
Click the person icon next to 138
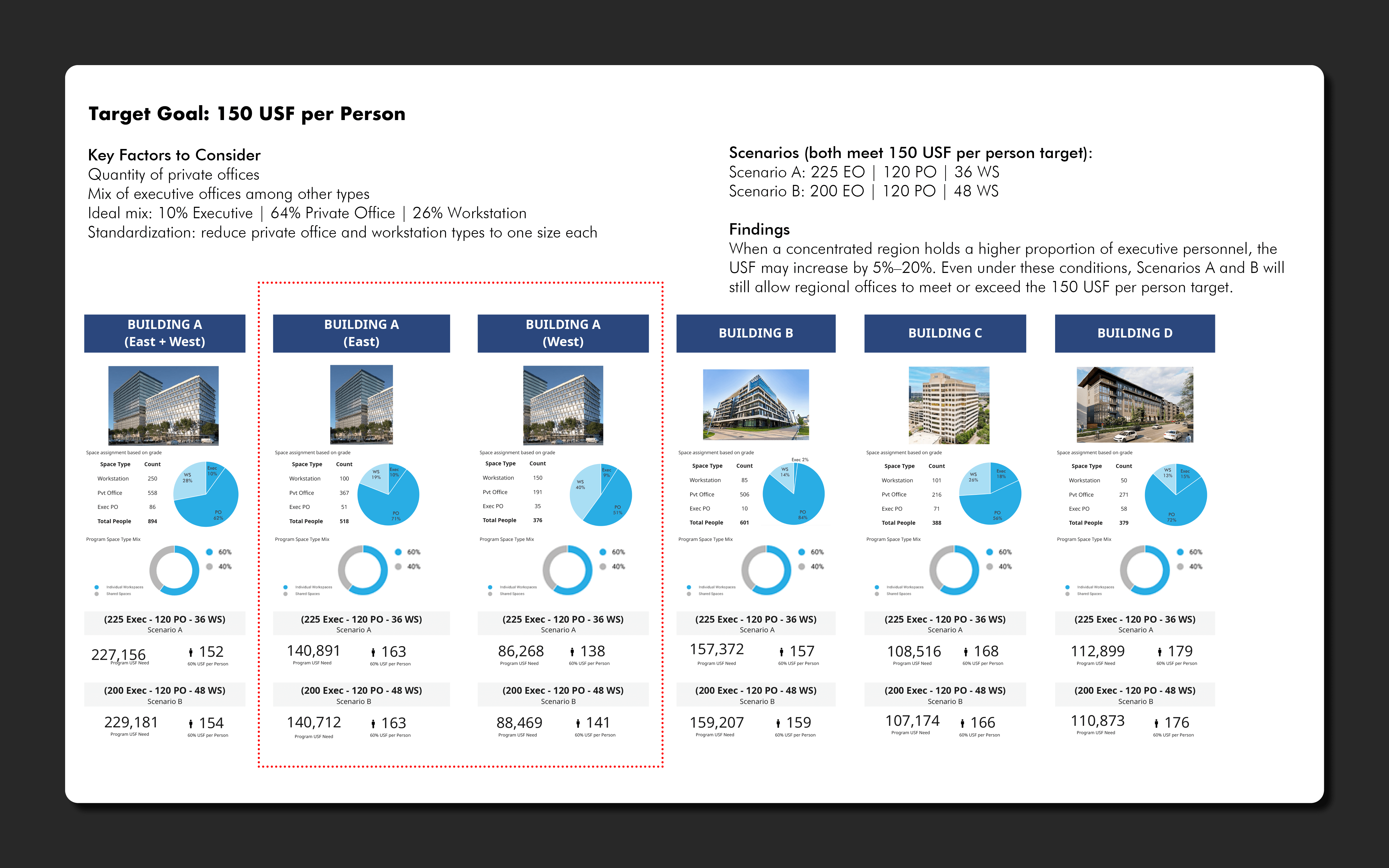(572, 652)
